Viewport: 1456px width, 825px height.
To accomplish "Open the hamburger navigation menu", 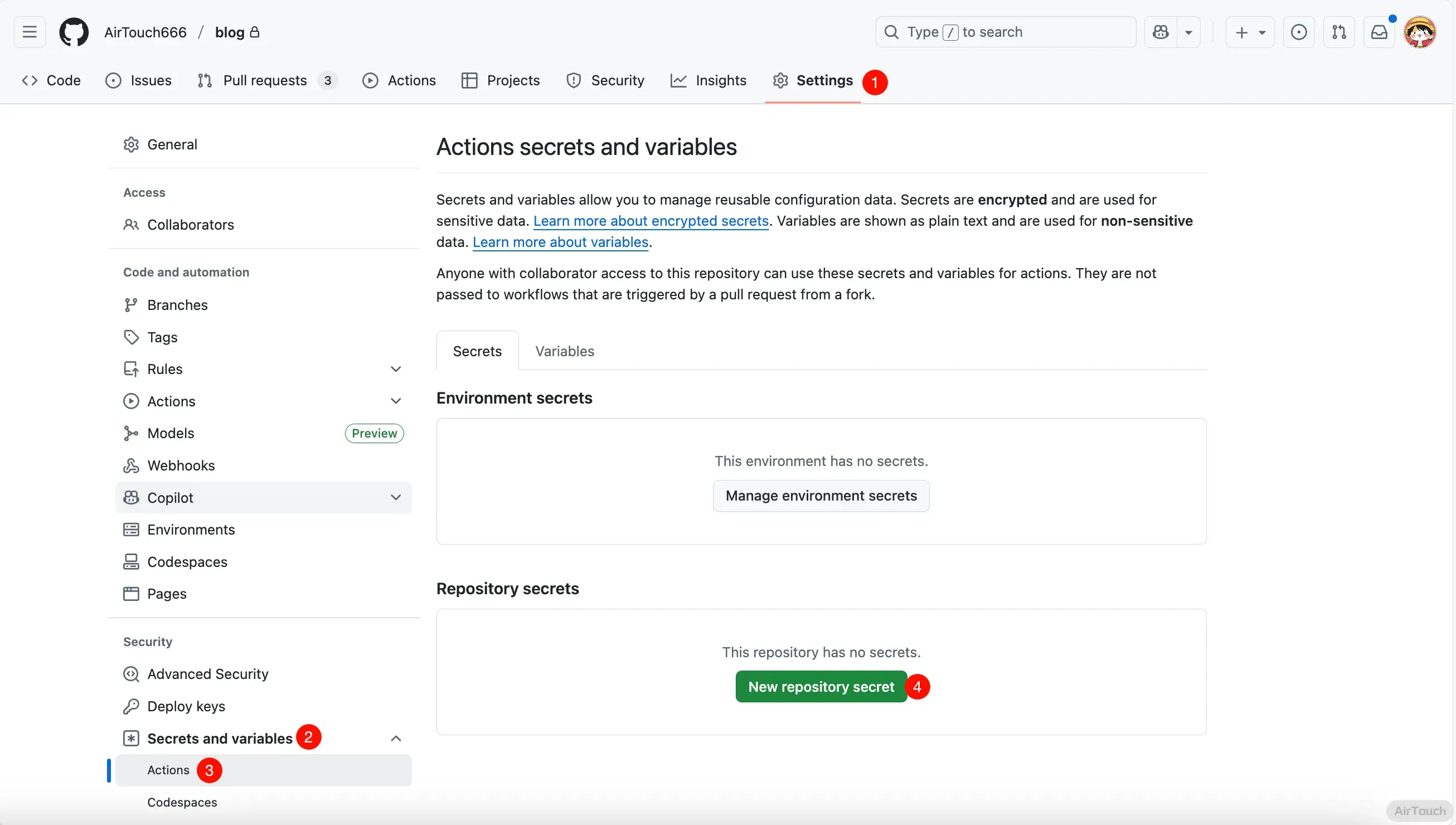I will pyautogui.click(x=30, y=32).
